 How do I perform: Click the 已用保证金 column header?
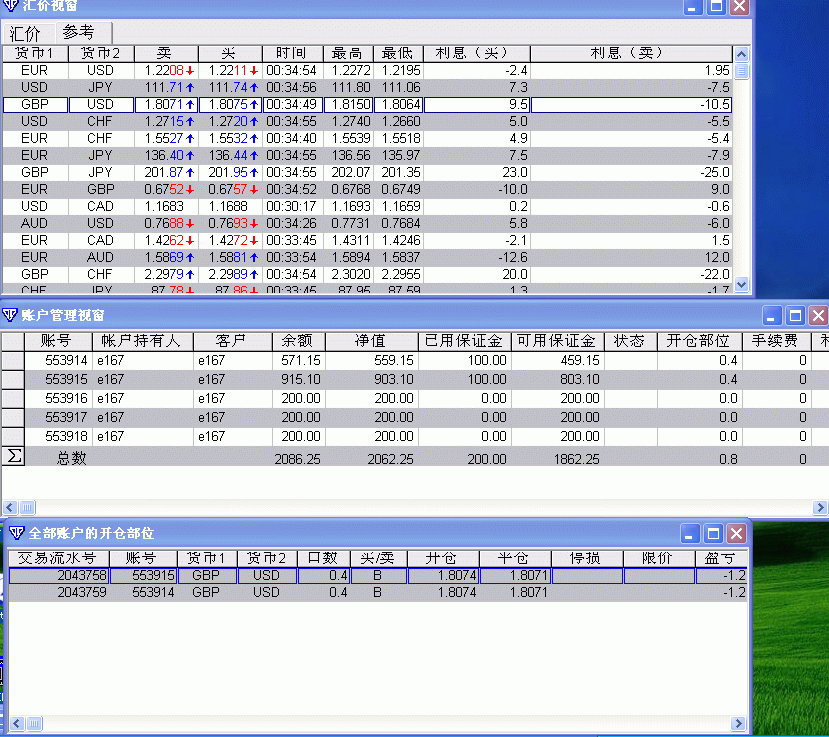tap(465, 341)
